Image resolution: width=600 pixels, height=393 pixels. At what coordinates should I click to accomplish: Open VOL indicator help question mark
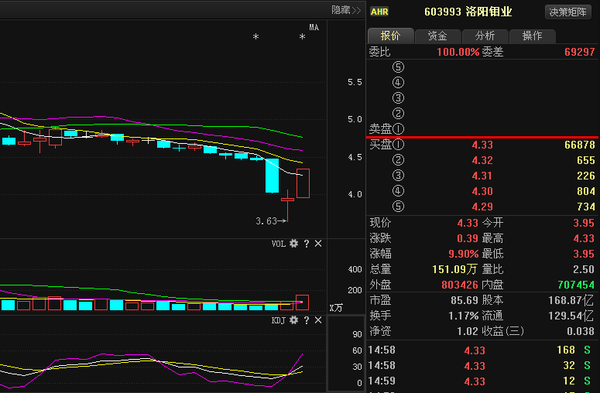306,244
